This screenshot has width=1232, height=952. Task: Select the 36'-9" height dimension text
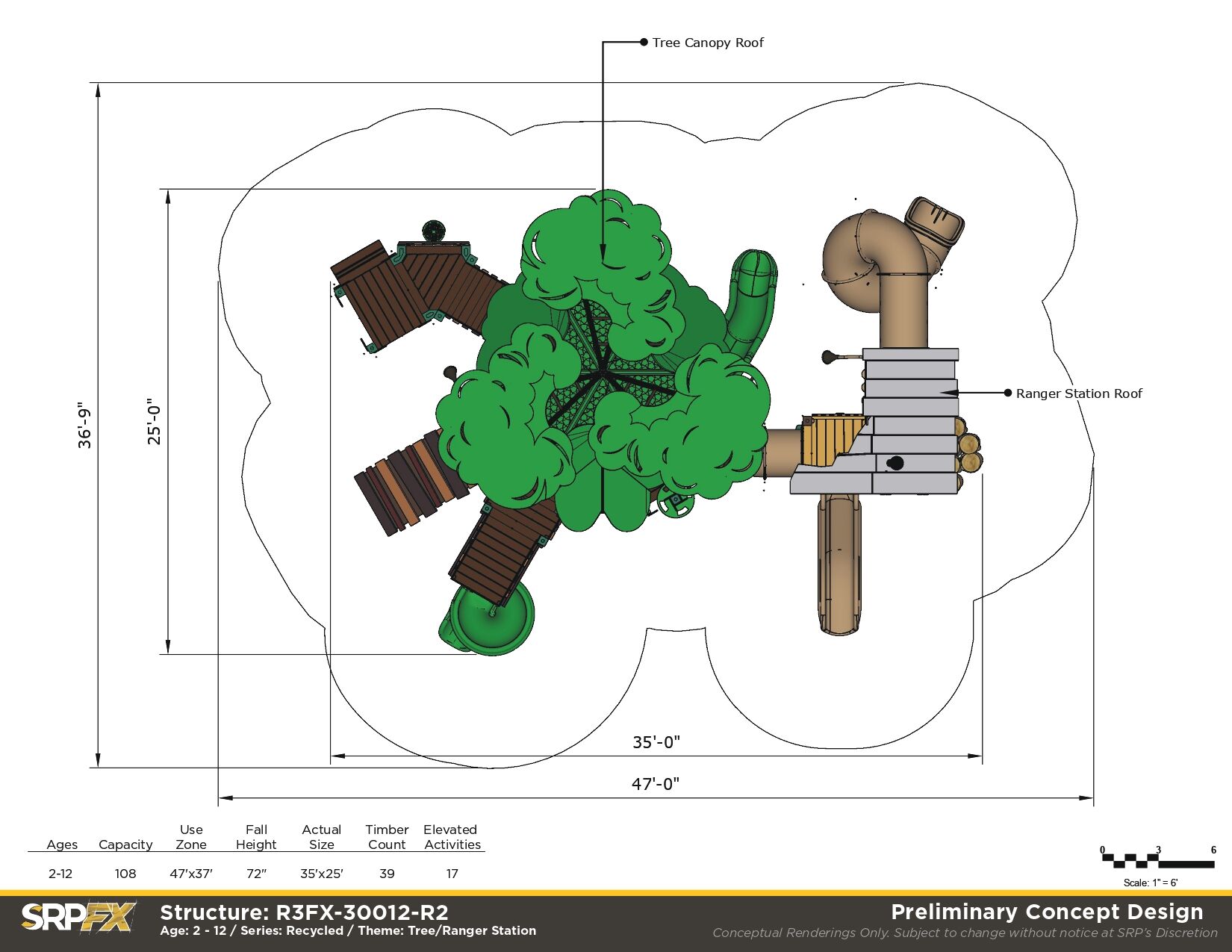[x=84, y=426]
